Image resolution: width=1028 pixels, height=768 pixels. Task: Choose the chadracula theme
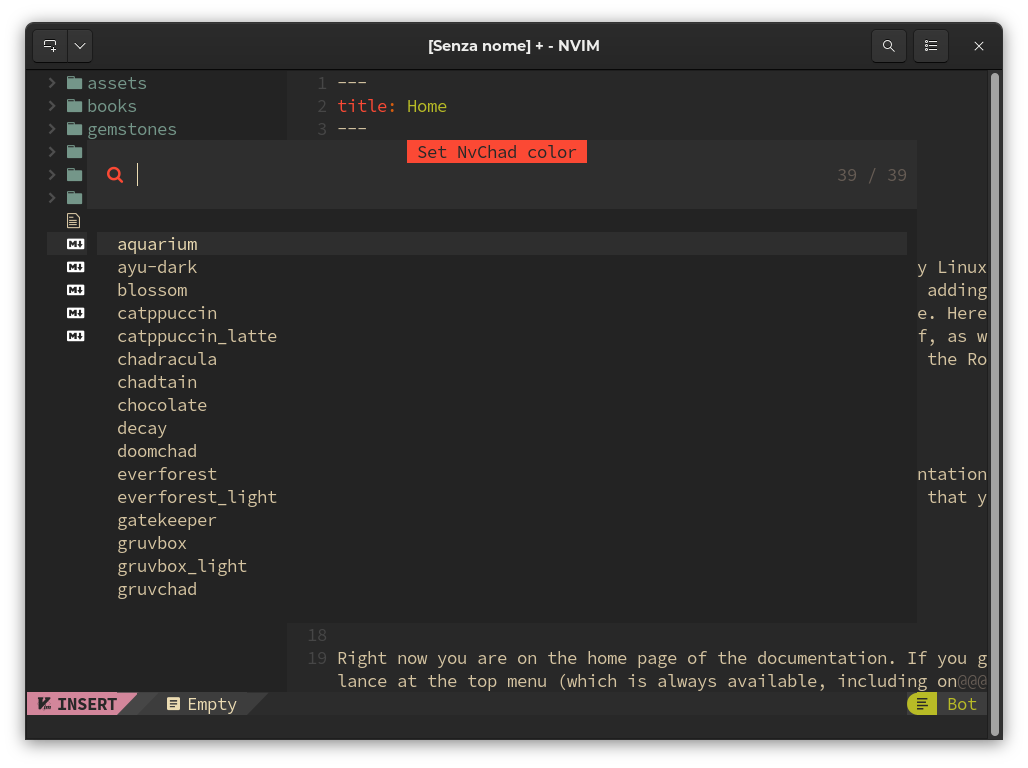[x=167, y=359]
